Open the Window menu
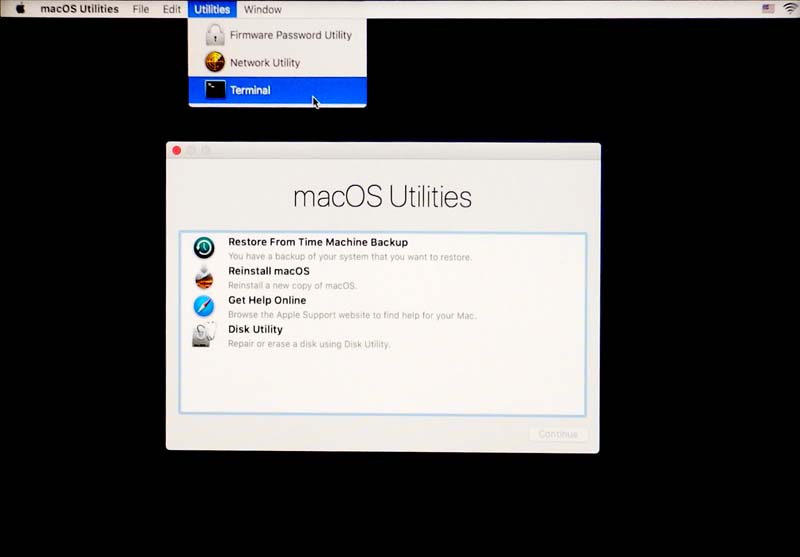The image size is (800, 557). pos(262,9)
